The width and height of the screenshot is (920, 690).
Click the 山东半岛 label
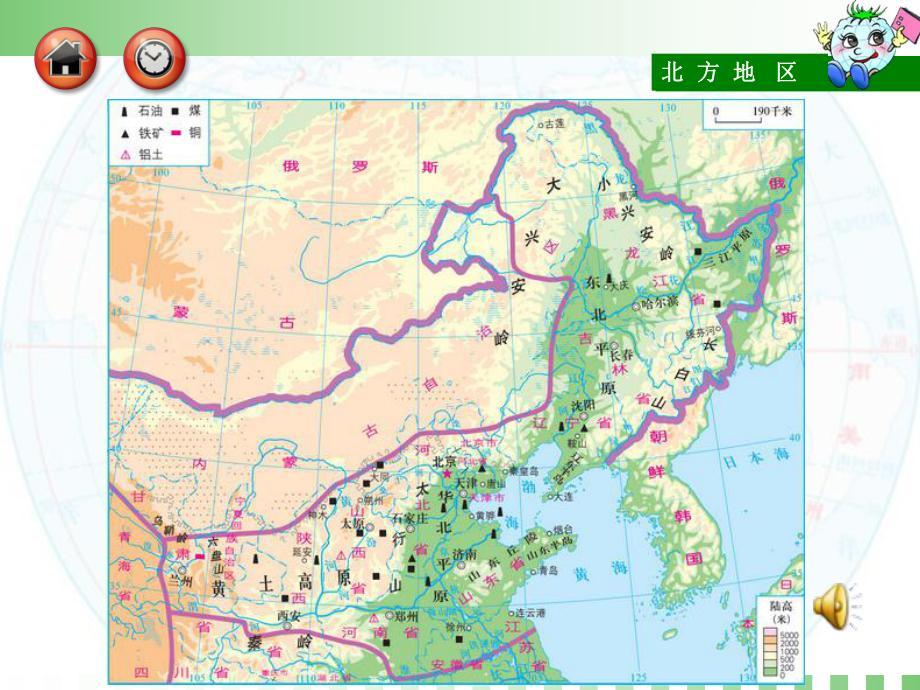click(550, 550)
